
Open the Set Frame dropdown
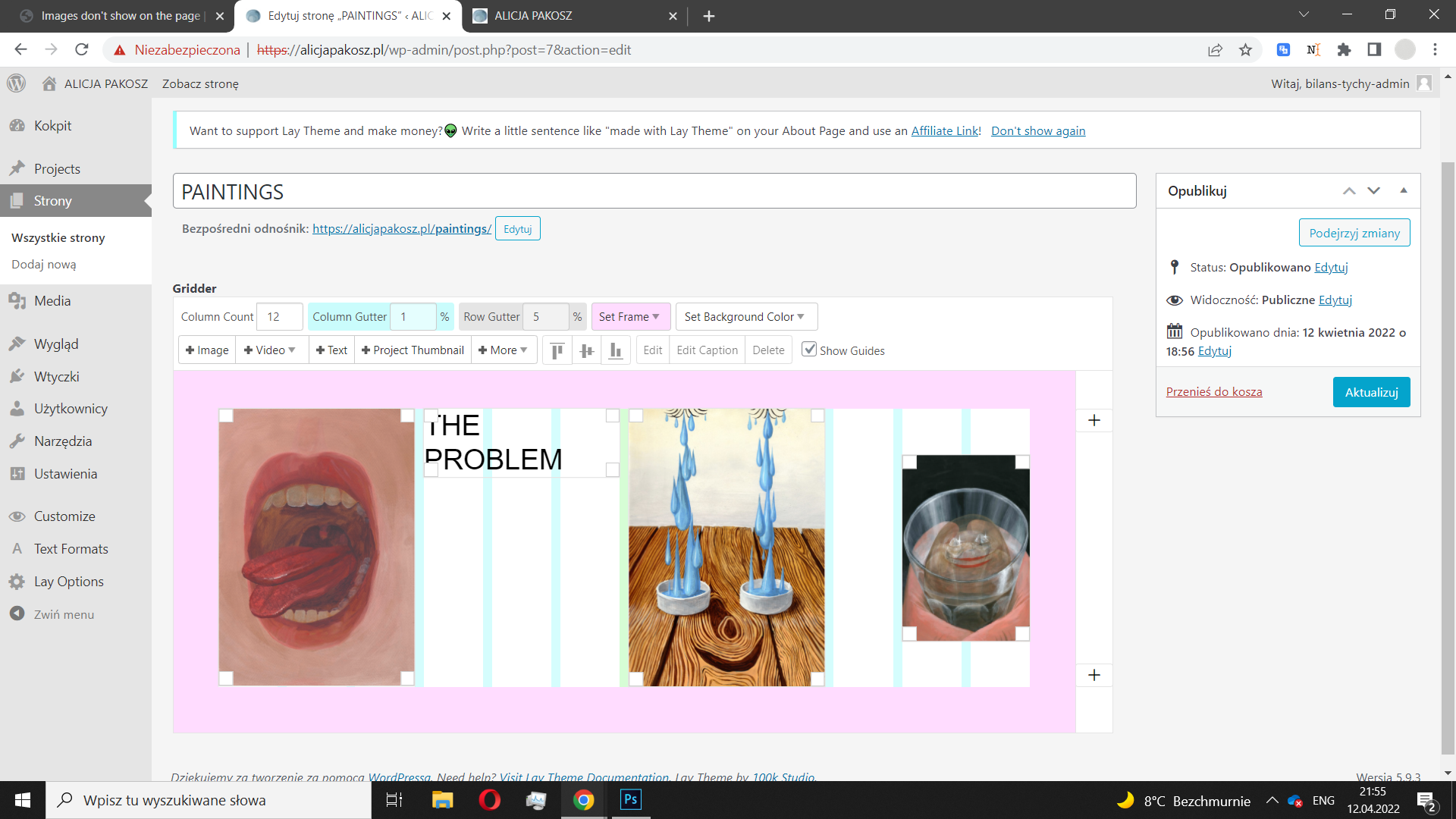[x=629, y=317]
